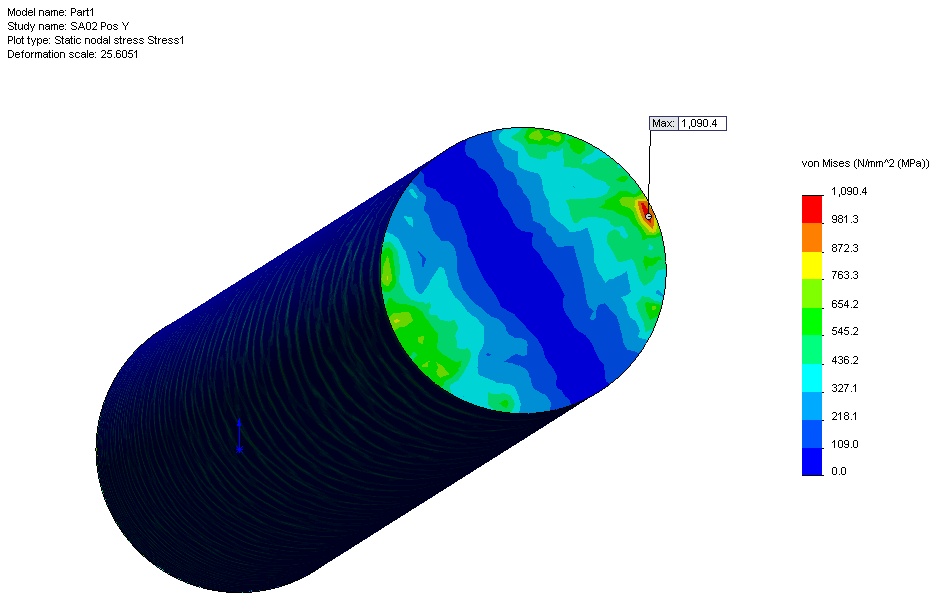Click the cyan legend swatch near 327.1
Image resolution: width=939 pixels, height=612 pixels.
click(812, 378)
